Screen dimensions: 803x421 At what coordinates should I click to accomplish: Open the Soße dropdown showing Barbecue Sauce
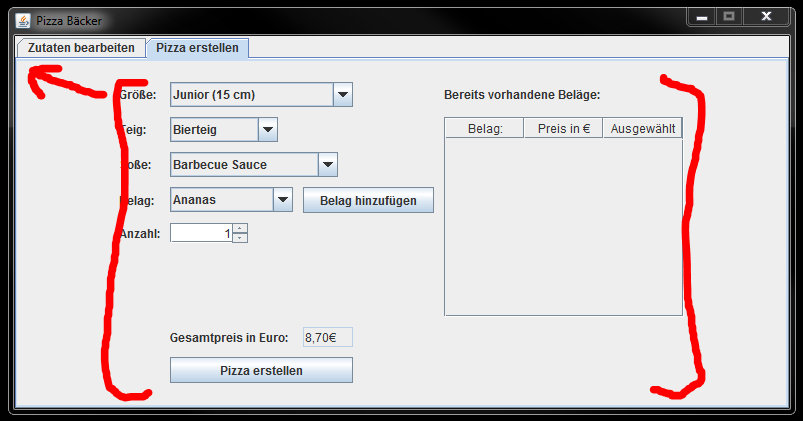tap(327, 164)
